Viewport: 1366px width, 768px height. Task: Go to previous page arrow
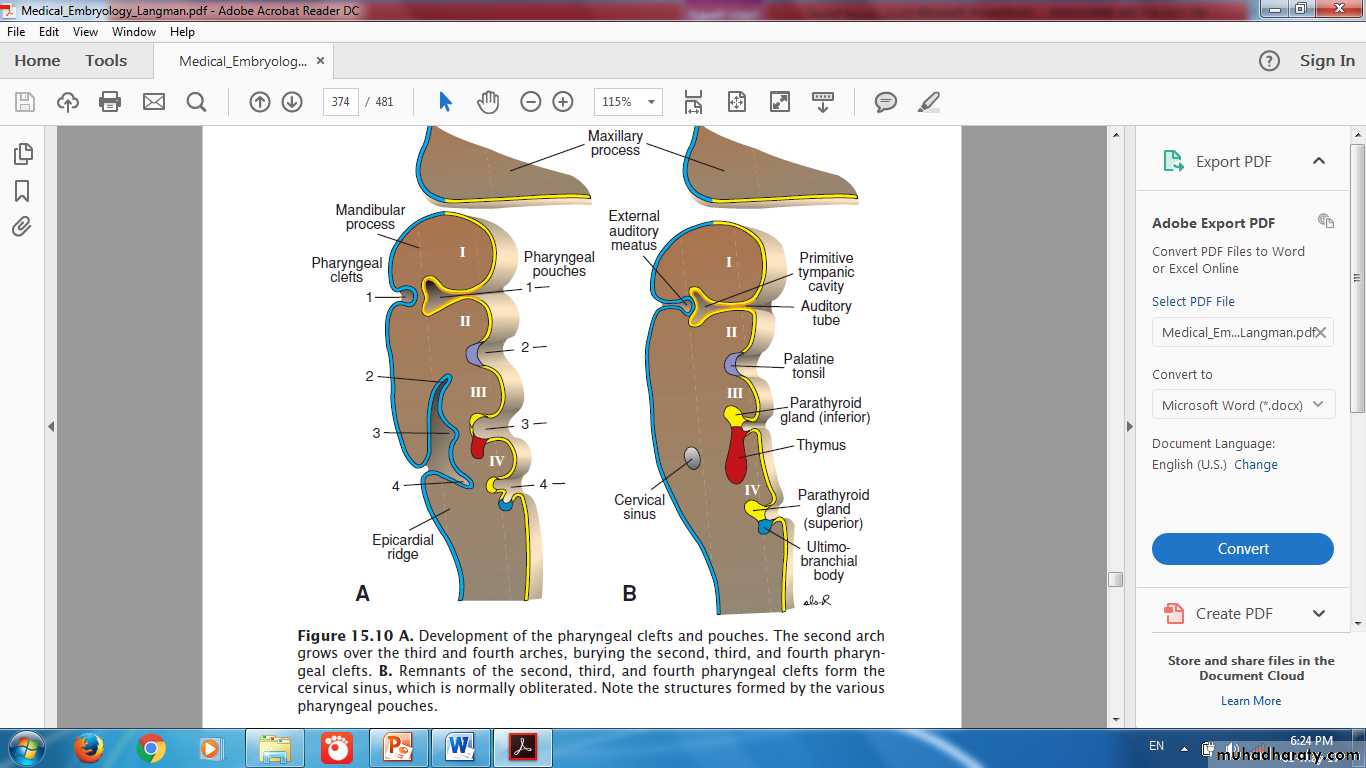[260, 102]
